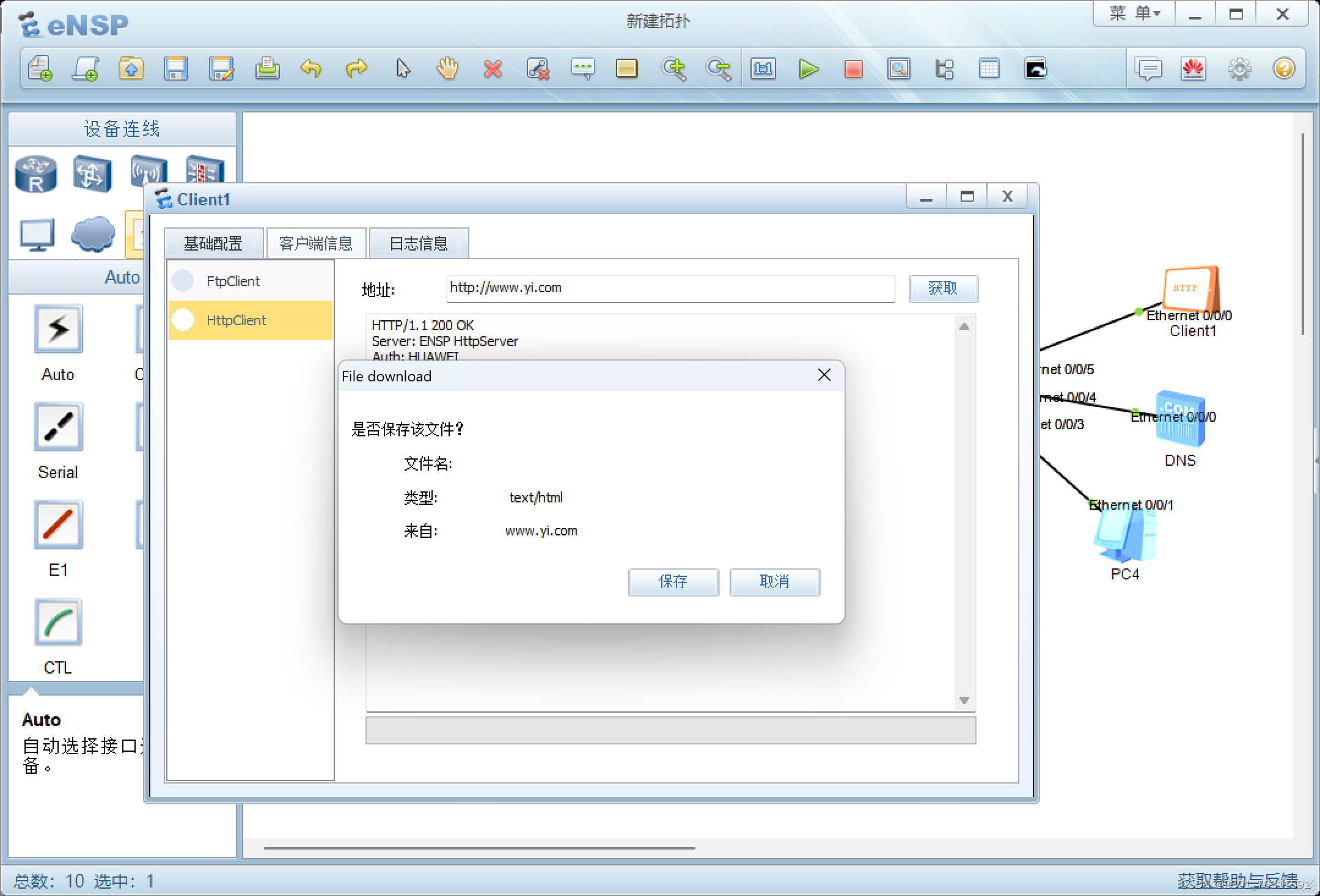Image resolution: width=1320 pixels, height=896 pixels.
Task: Create a new topology
Action: point(39,68)
